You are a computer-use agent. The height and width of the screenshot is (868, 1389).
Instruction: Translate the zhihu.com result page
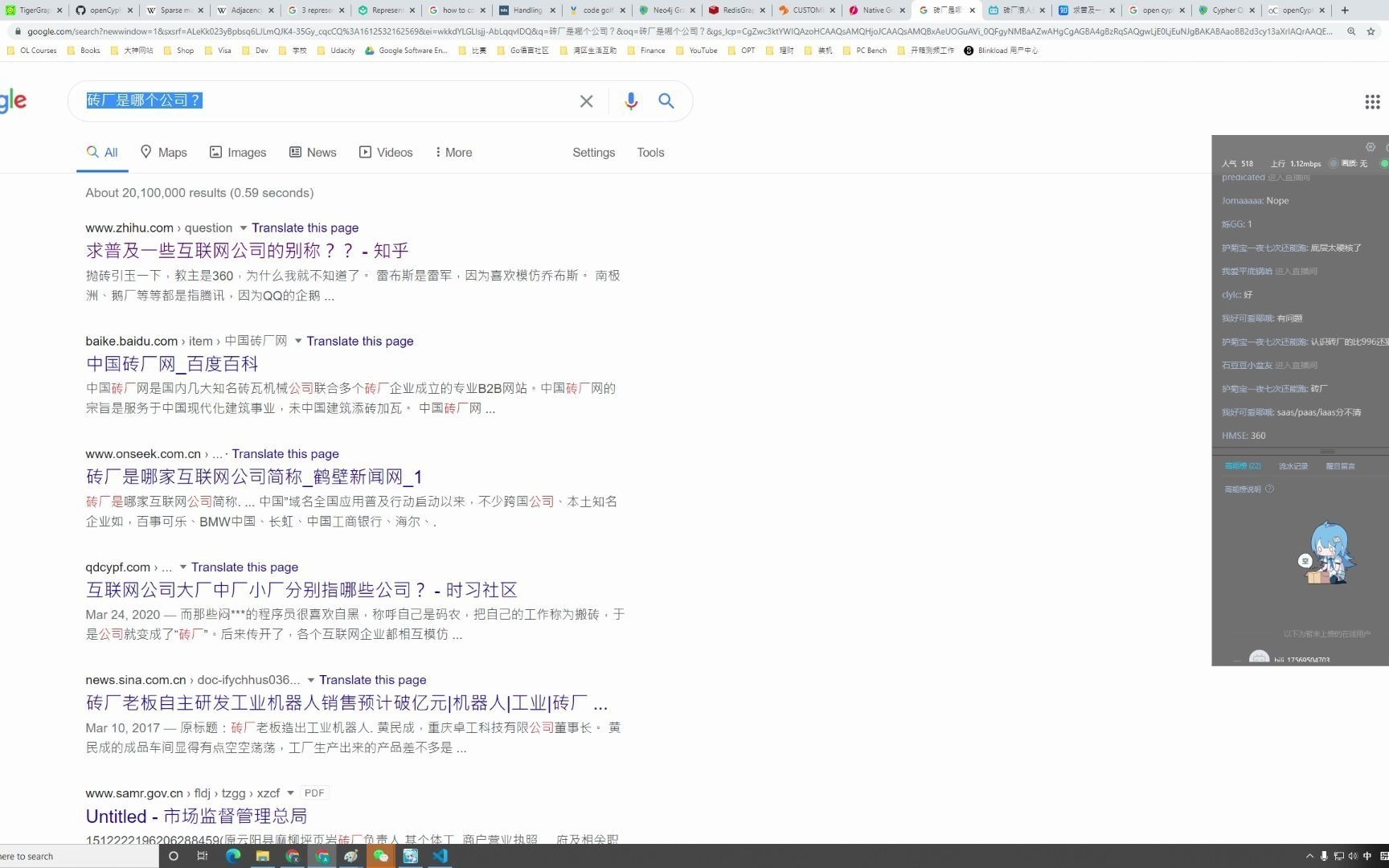(x=305, y=228)
